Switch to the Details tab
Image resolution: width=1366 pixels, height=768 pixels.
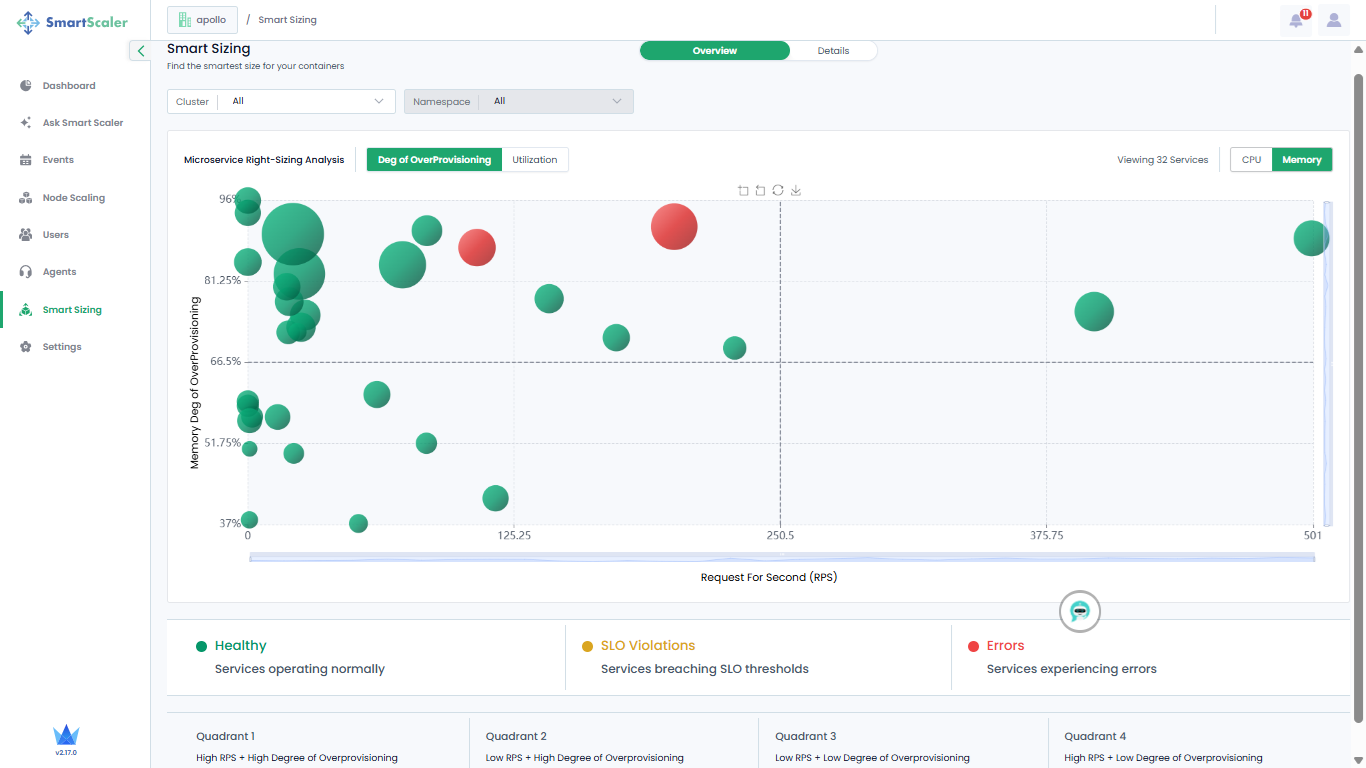pyautogui.click(x=833, y=51)
